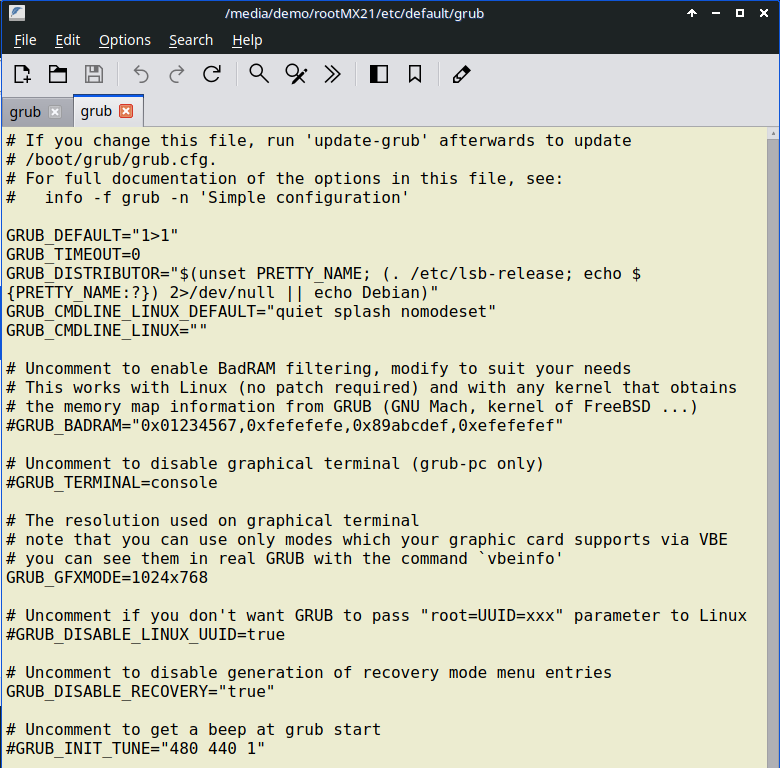Click the '{PRETTY_NAME:?}) 2>/dev/null' continuation line

222,292
